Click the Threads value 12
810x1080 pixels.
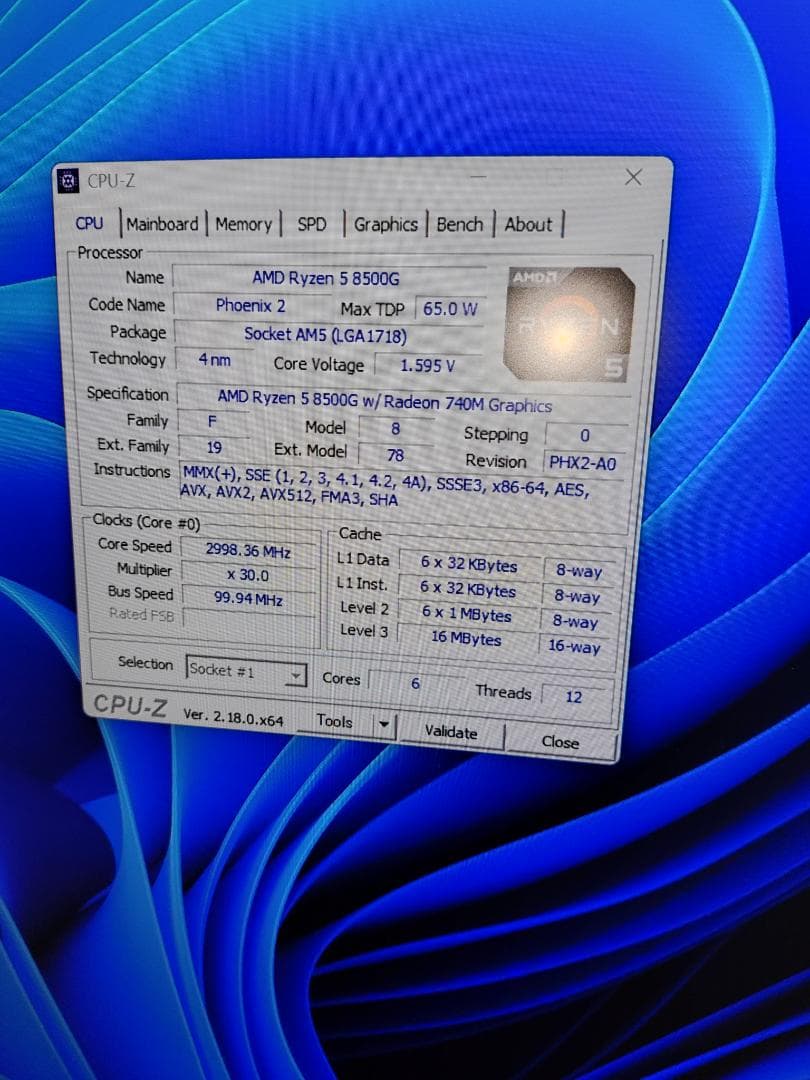pos(574,696)
